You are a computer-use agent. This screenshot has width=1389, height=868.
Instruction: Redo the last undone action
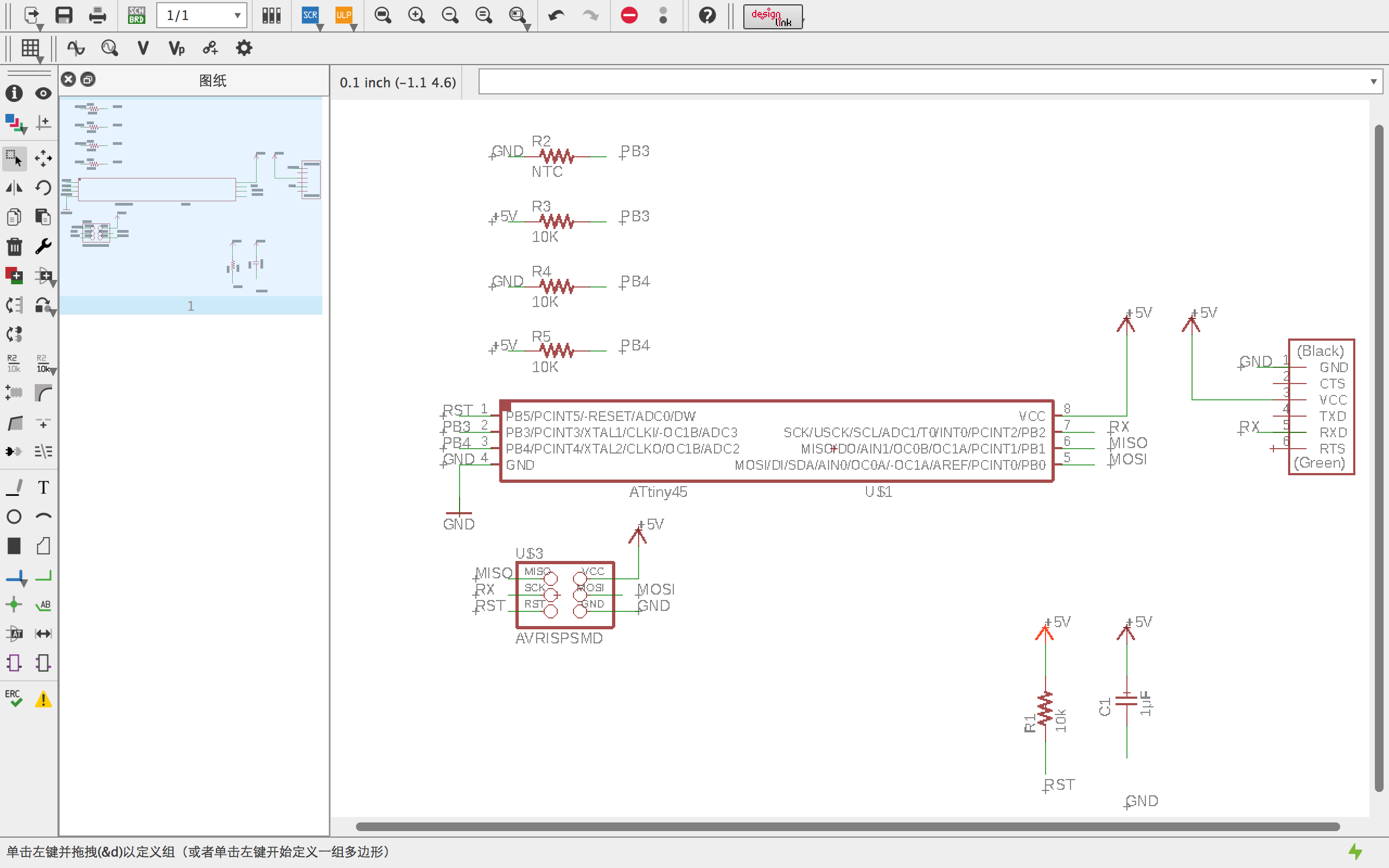[590, 16]
